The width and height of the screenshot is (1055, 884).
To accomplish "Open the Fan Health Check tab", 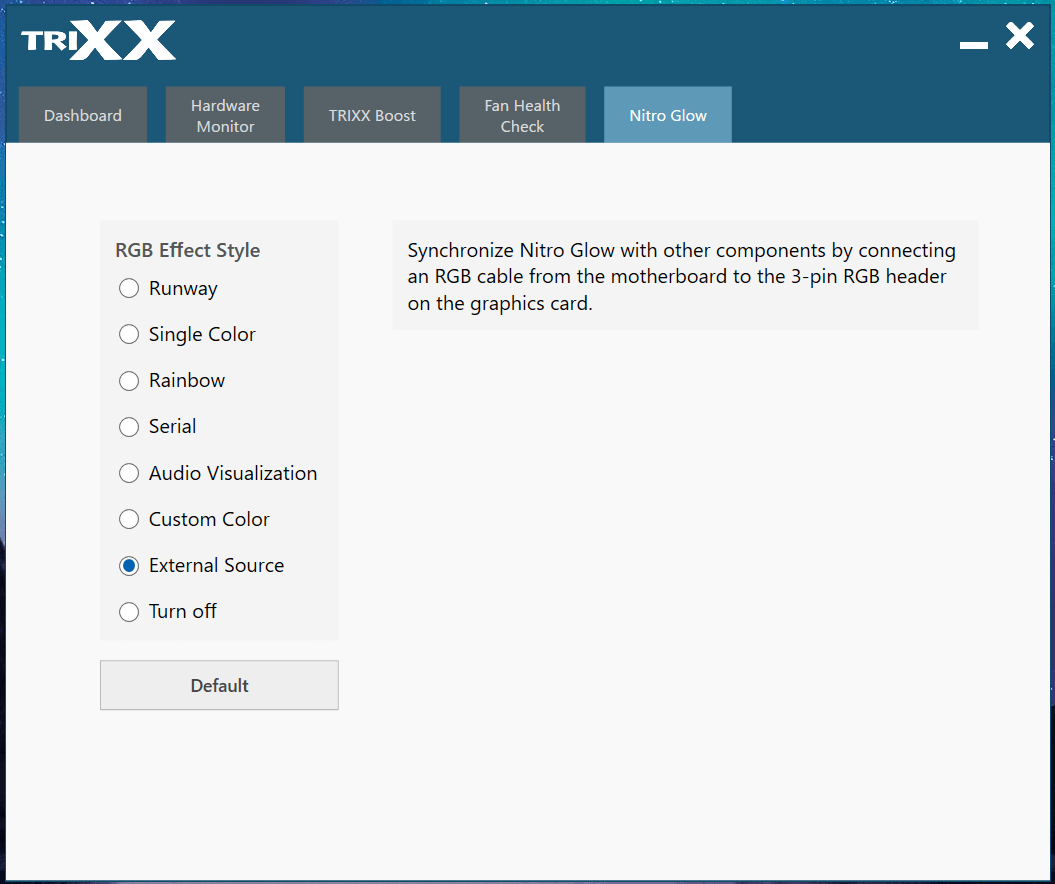I will pyautogui.click(x=522, y=115).
